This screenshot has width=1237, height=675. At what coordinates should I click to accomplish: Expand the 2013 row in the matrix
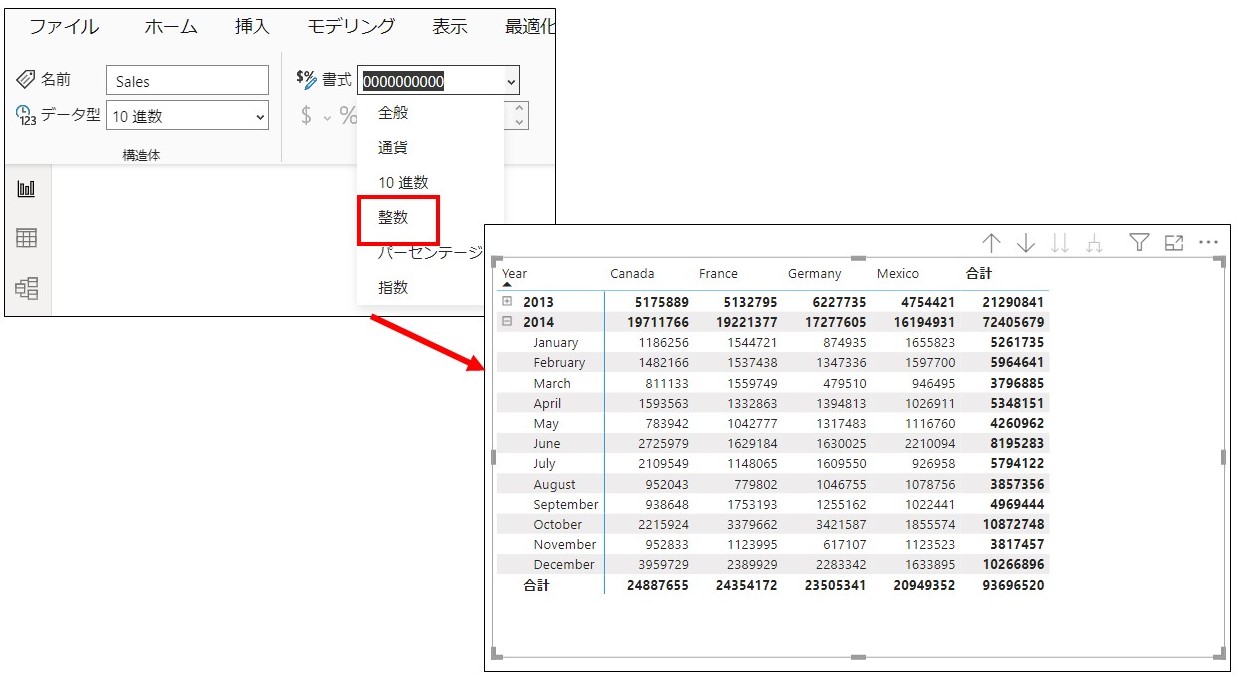click(x=507, y=301)
